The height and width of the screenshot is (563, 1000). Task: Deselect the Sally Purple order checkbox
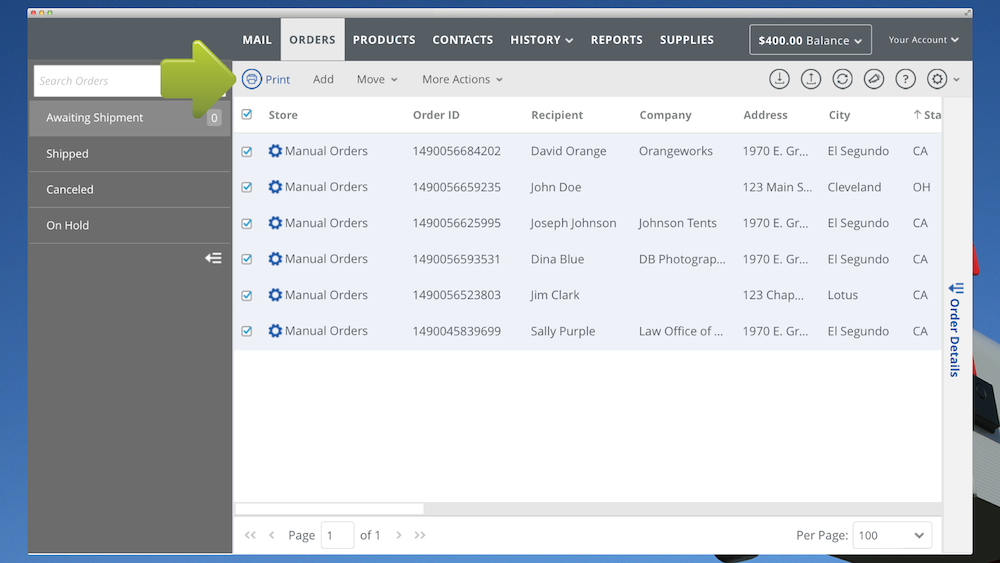247,331
